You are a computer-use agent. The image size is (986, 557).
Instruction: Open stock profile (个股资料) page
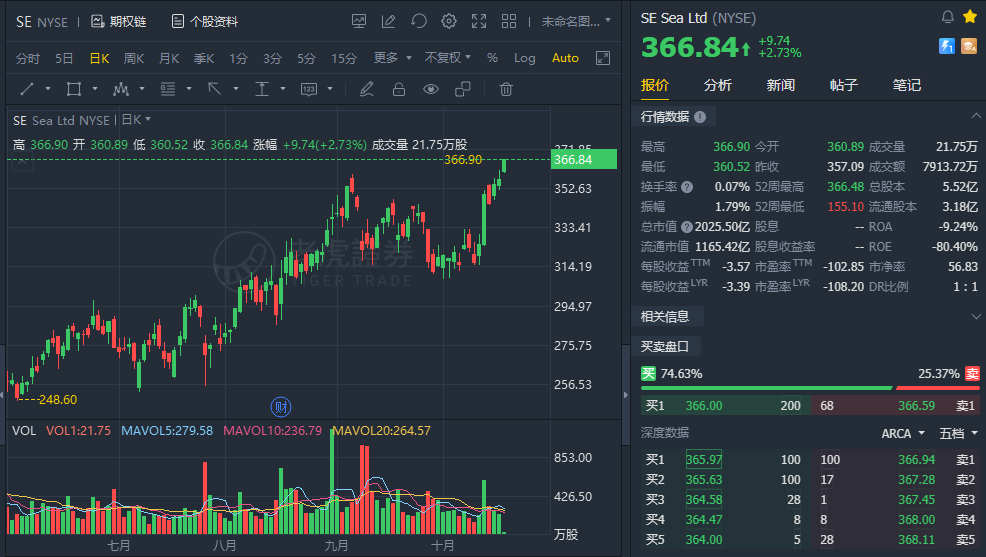pos(205,21)
